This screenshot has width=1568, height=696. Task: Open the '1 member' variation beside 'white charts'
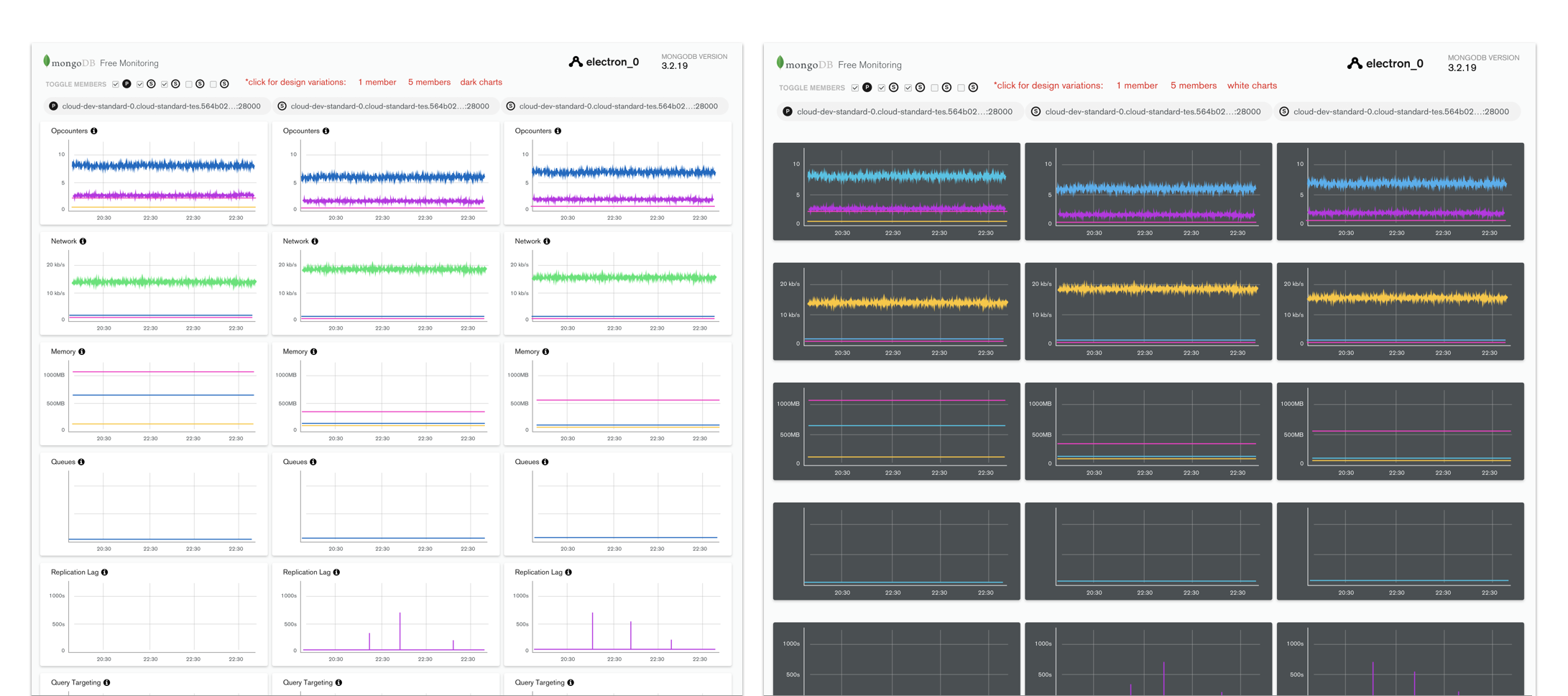click(x=1137, y=85)
